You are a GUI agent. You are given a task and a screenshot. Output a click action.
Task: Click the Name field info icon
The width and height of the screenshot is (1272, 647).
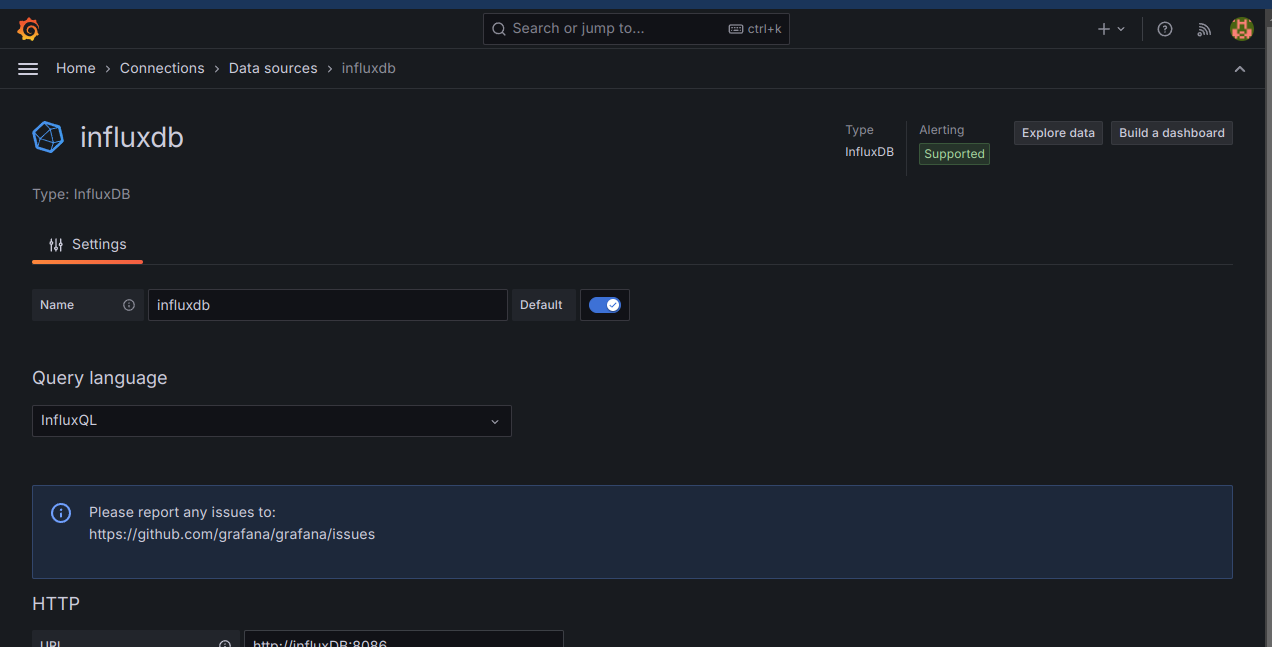[129, 305]
